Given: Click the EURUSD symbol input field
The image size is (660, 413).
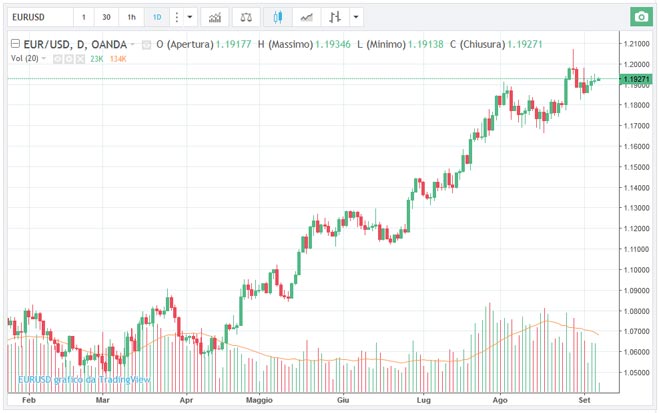Looking at the screenshot, I should click(x=36, y=18).
